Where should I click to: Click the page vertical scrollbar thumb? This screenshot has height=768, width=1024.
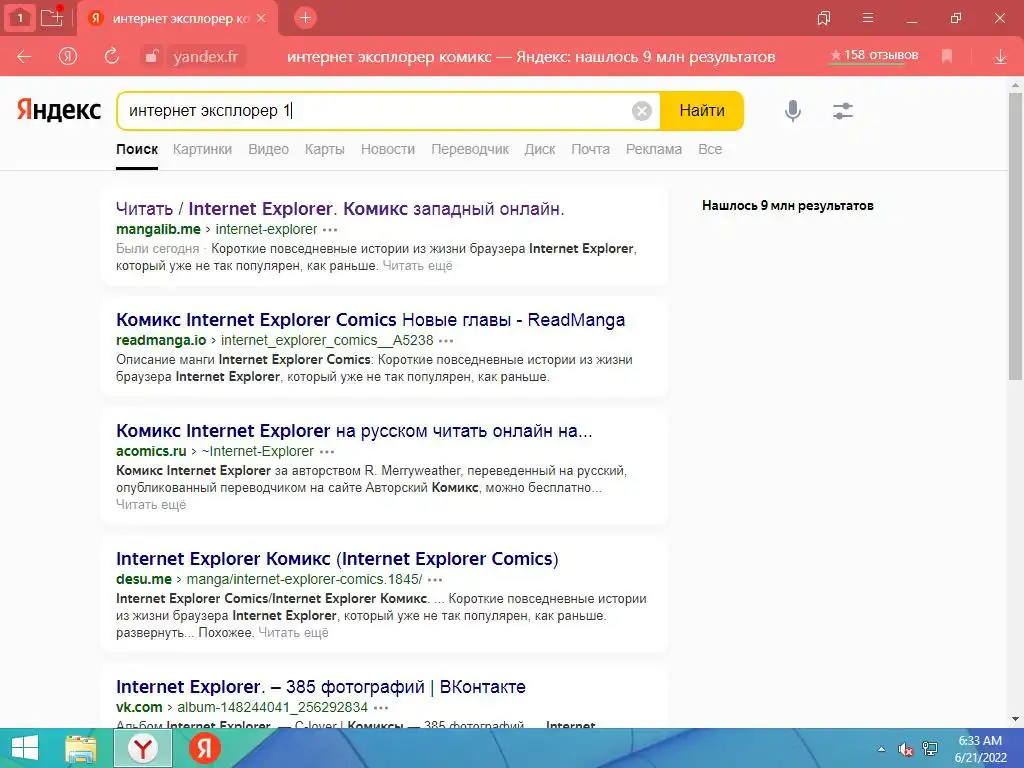pyautogui.click(x=1016, y=235)
